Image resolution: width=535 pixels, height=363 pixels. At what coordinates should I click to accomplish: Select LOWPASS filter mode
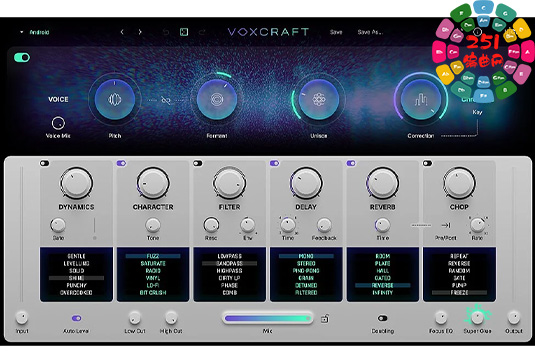point(230,256)
